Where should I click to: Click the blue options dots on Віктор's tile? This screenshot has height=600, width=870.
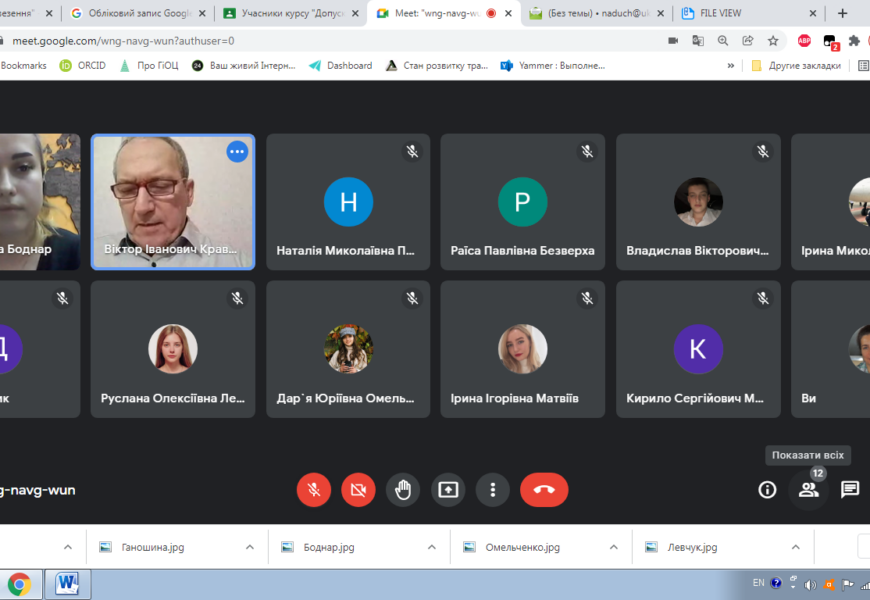click(x=237, y=152)
